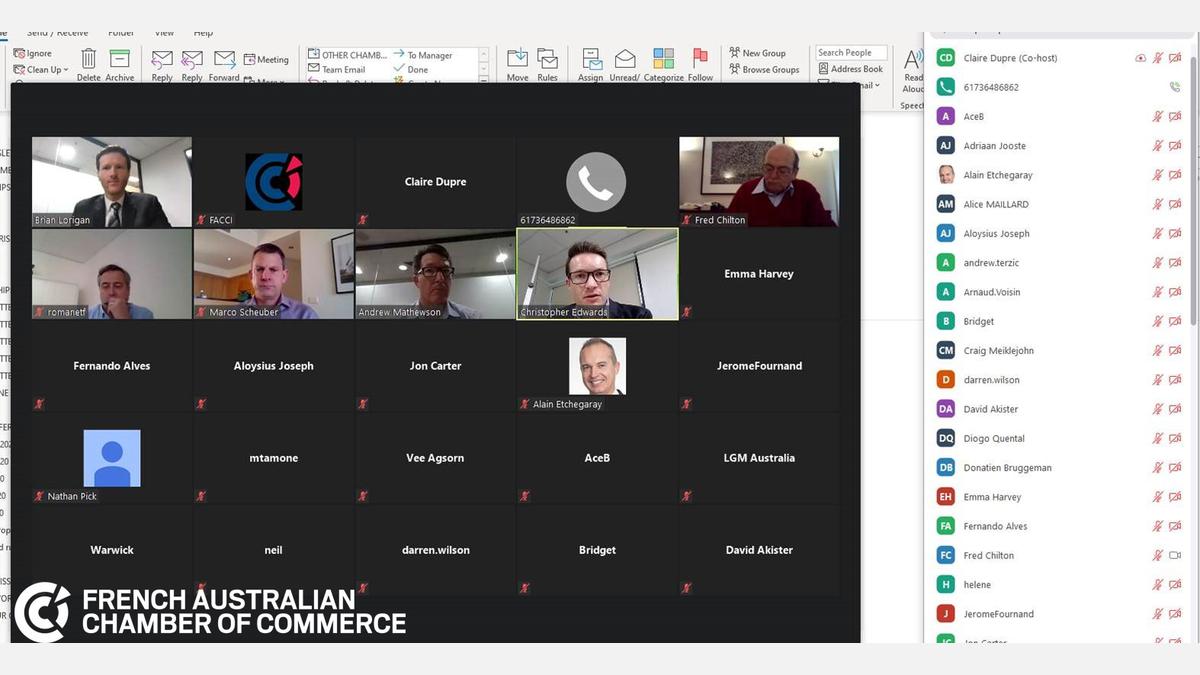
Task: Toggle Fred Chilton's camera icon in participants list
Action: [x=1175, y=555]
